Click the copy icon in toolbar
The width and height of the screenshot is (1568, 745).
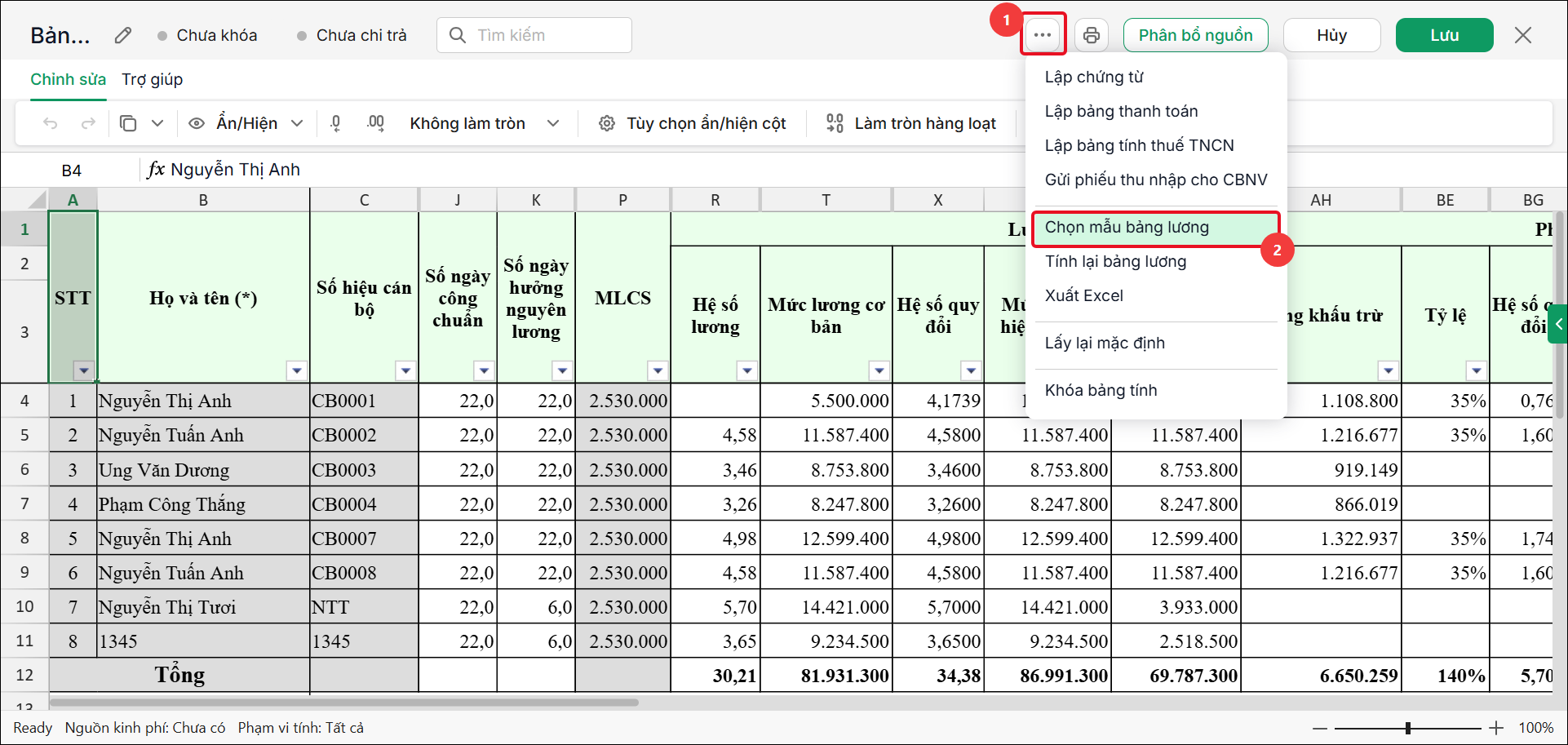[x=128, y=123]
